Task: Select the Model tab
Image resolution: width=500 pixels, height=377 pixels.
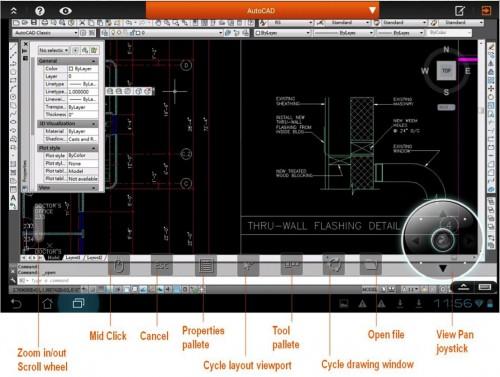Action: 53,258
